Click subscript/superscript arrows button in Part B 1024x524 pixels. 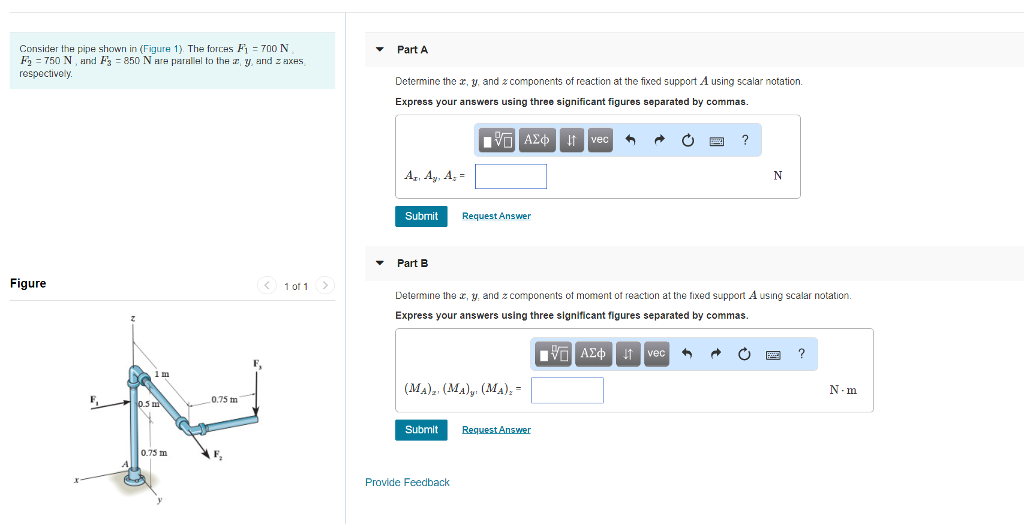[627, 354]
